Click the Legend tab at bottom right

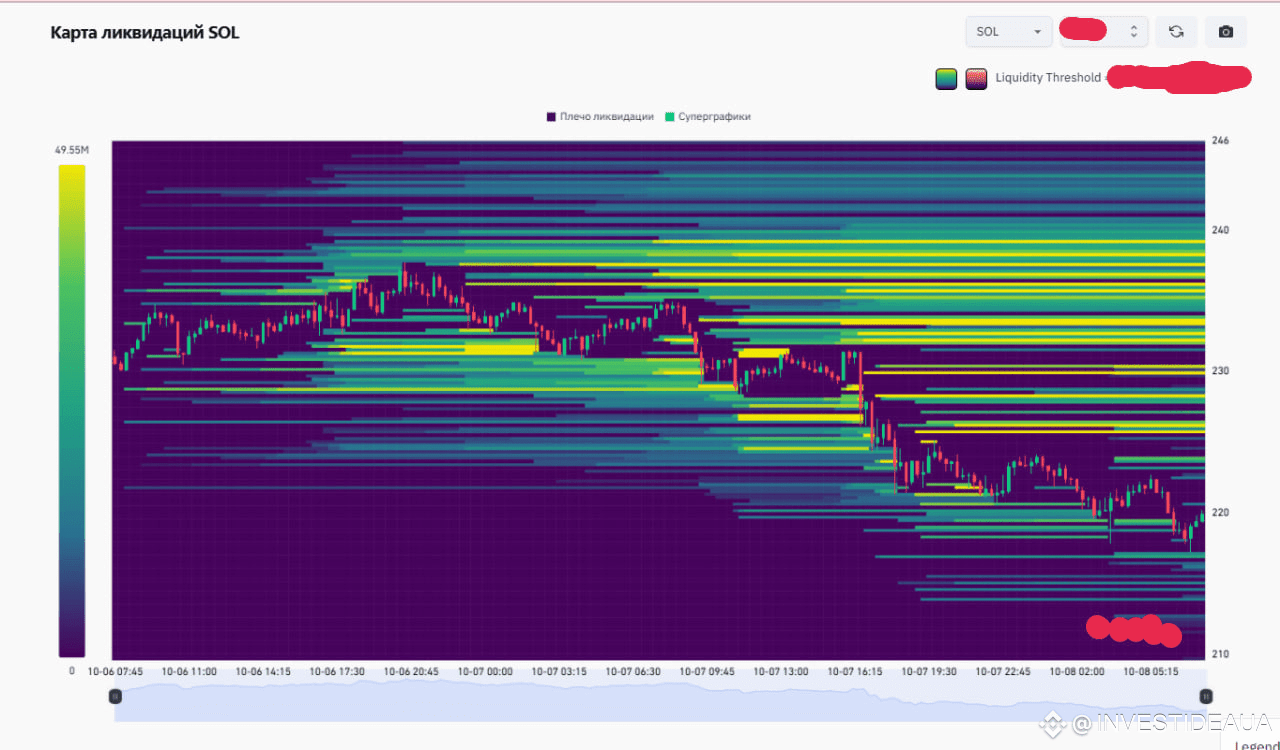point(1256,744)
